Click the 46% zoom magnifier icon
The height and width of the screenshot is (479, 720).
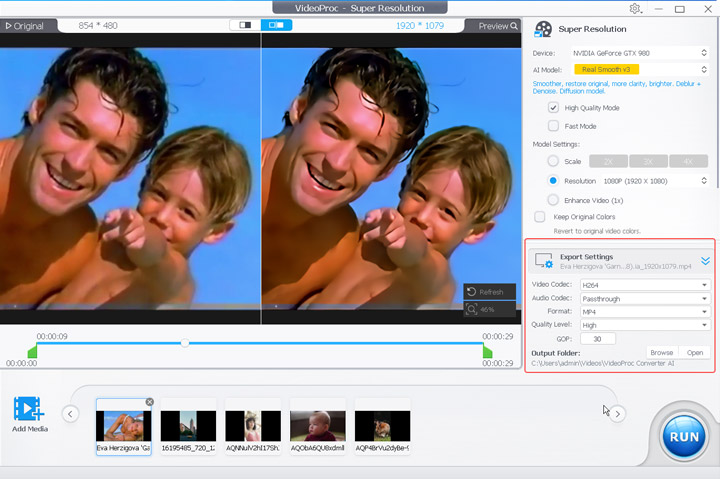coord(472,309)
